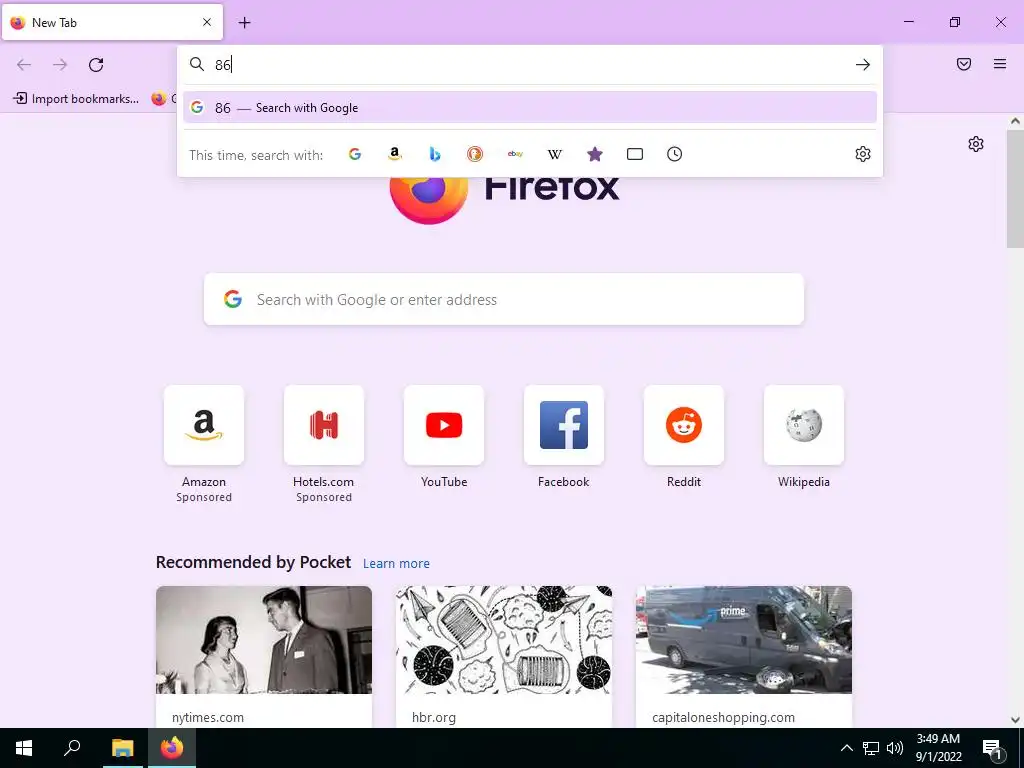Viewport: 1024px width, 768px height.
Task: Search history using clock icon
Action: point(675,154)
